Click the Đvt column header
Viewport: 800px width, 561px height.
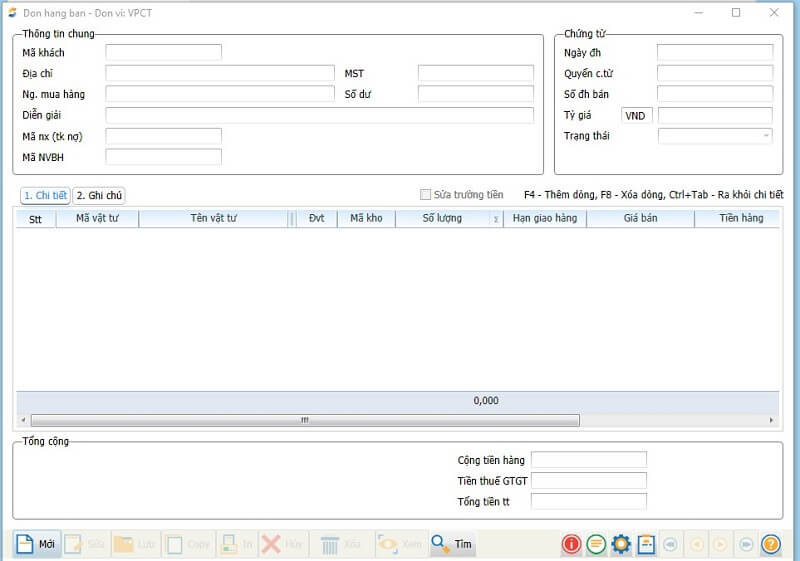pyautogui.click(x=316, y=218)
